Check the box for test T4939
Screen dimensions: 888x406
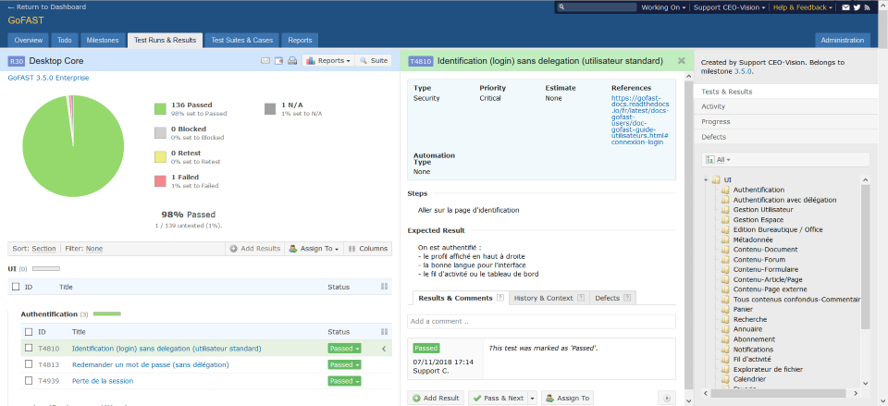click(x=28, y=381)
